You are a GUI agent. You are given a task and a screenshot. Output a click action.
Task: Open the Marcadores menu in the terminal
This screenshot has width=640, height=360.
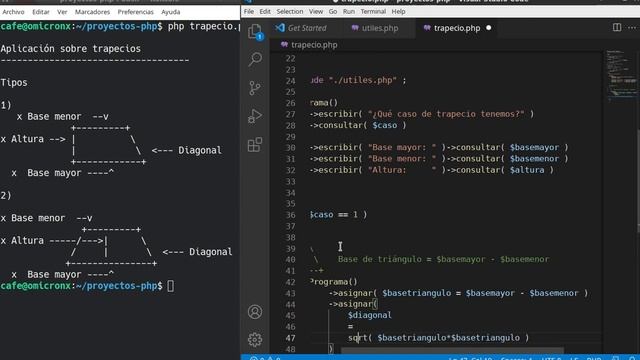[x=92, y=12]
